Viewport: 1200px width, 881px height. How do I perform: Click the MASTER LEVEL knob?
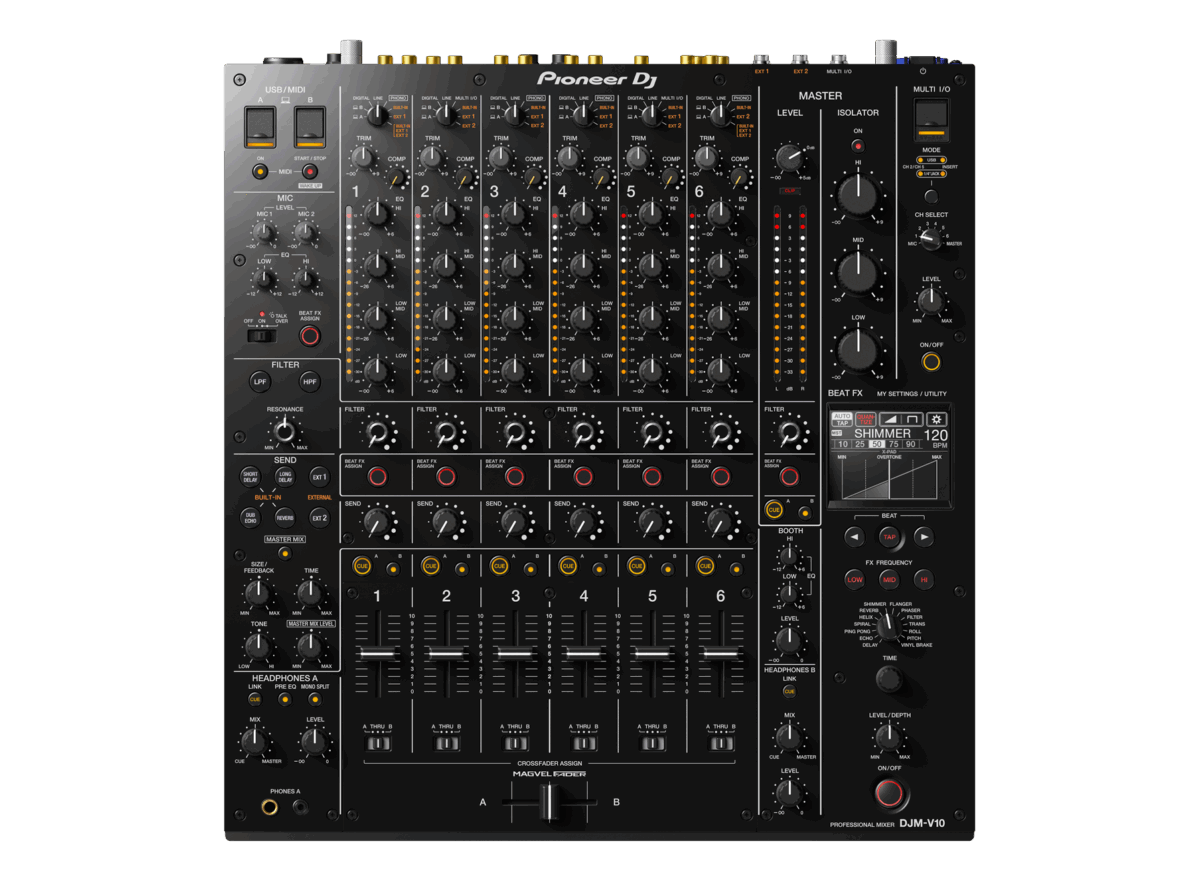coord(789,156)
